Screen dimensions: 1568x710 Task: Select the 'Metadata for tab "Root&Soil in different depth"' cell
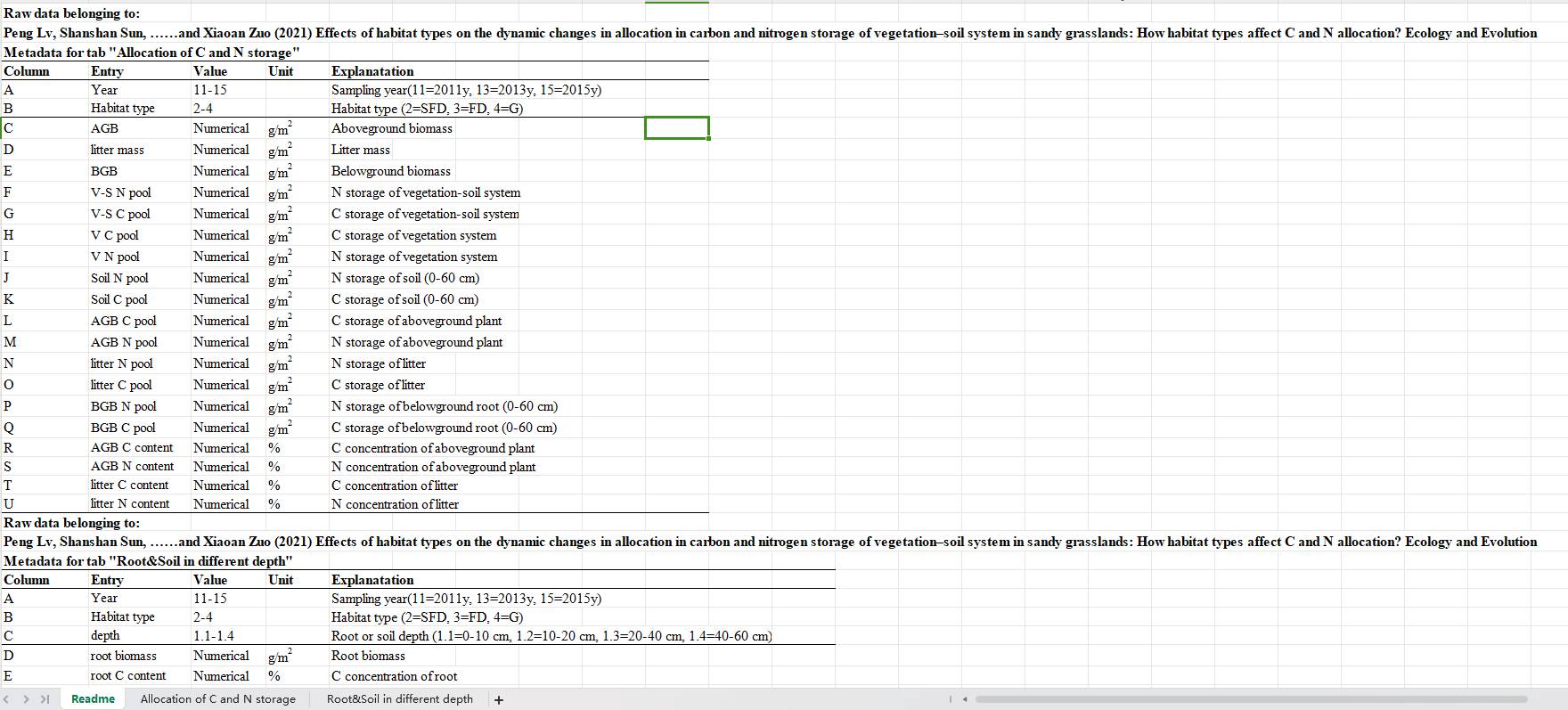point(148,561)
